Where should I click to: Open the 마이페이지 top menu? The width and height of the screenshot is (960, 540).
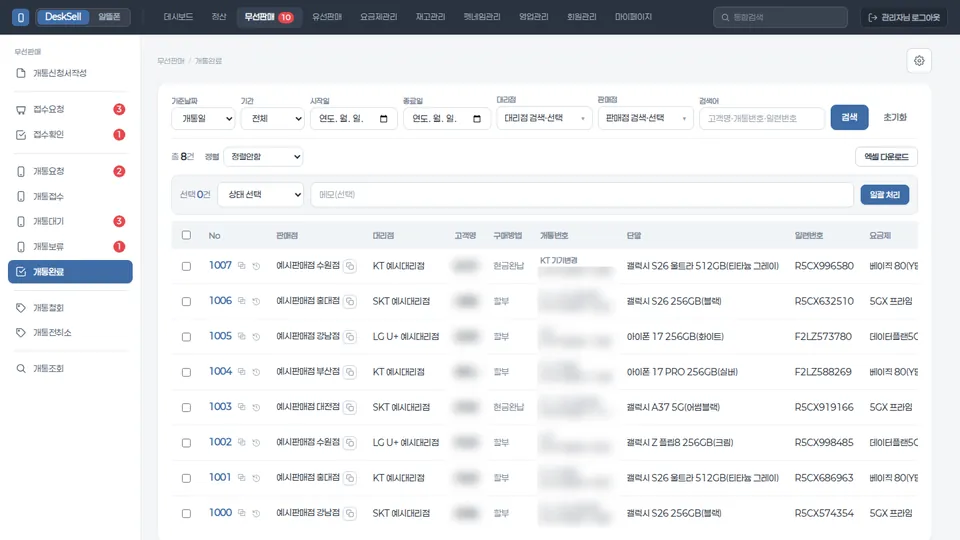633,17
